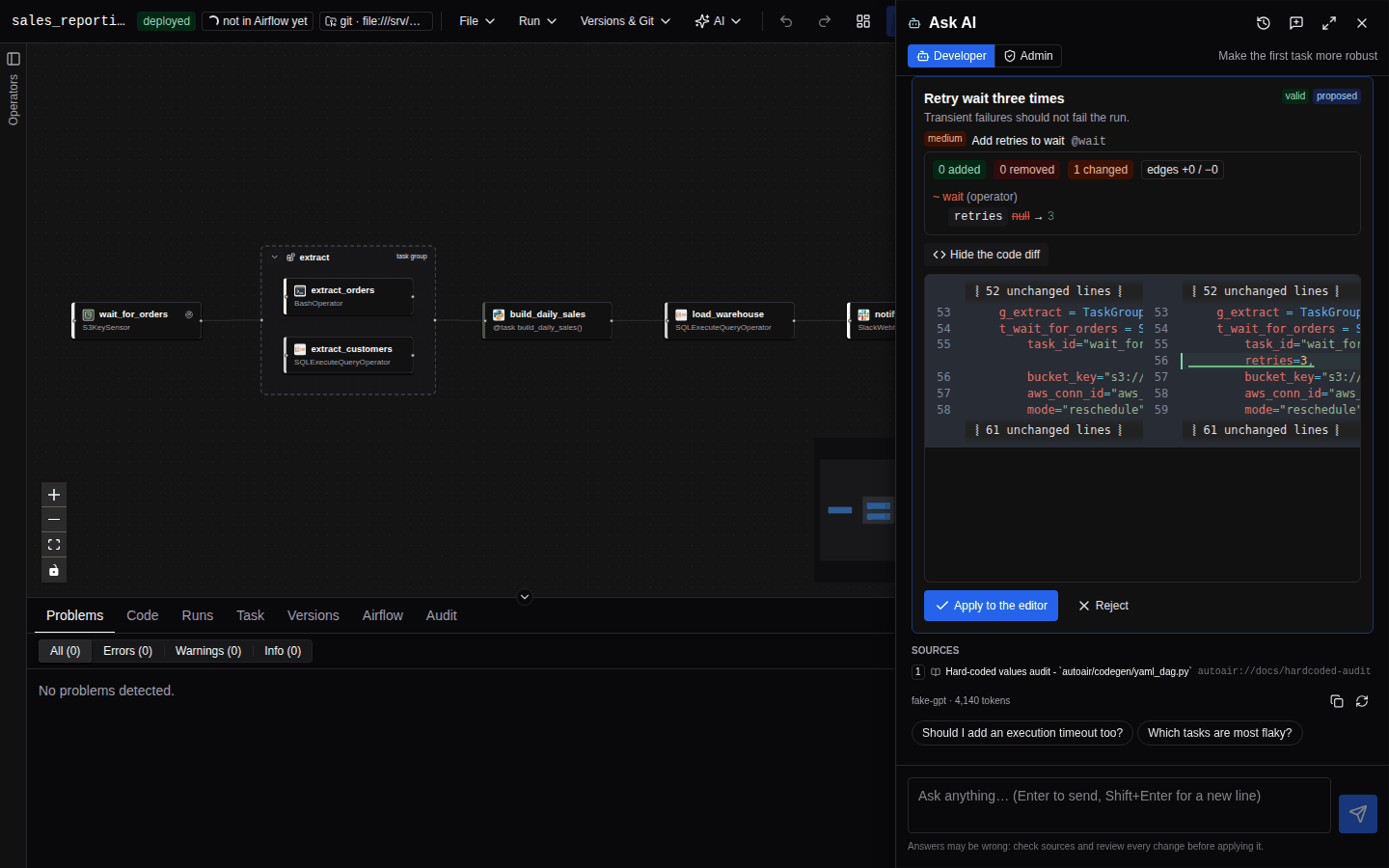Zoom in on the DAG canvas
Viewport: 1389px width, 868px height.
54,495
